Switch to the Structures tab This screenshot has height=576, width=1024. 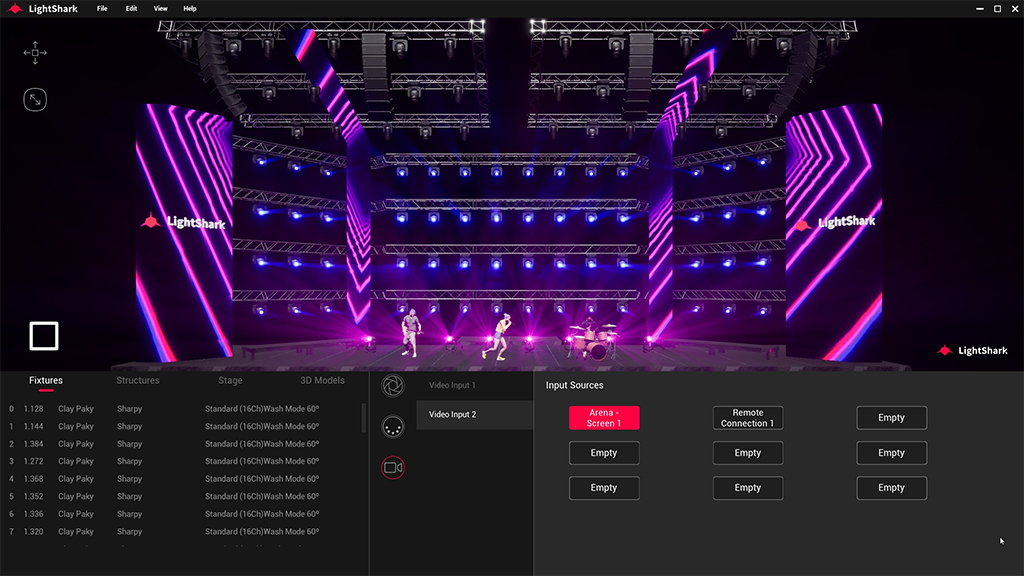click(x=138, y=381)
